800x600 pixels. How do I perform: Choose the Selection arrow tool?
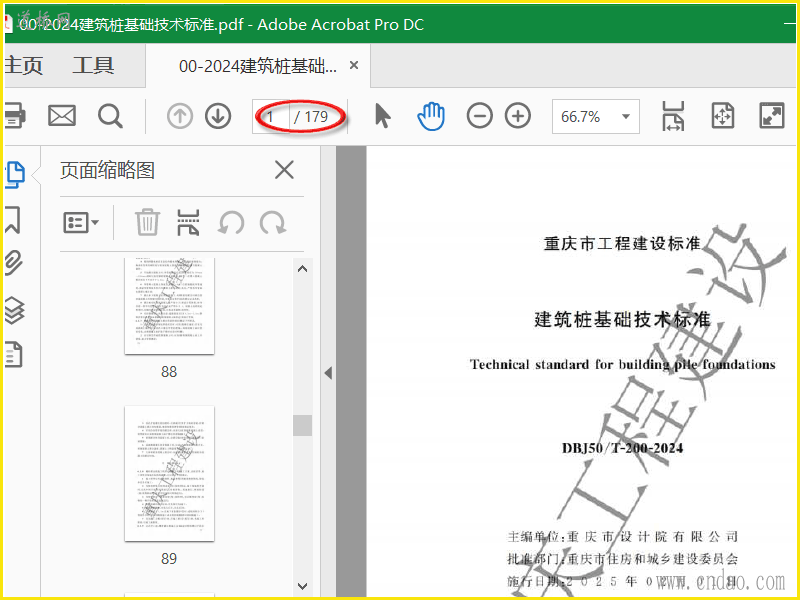(382, 116)
